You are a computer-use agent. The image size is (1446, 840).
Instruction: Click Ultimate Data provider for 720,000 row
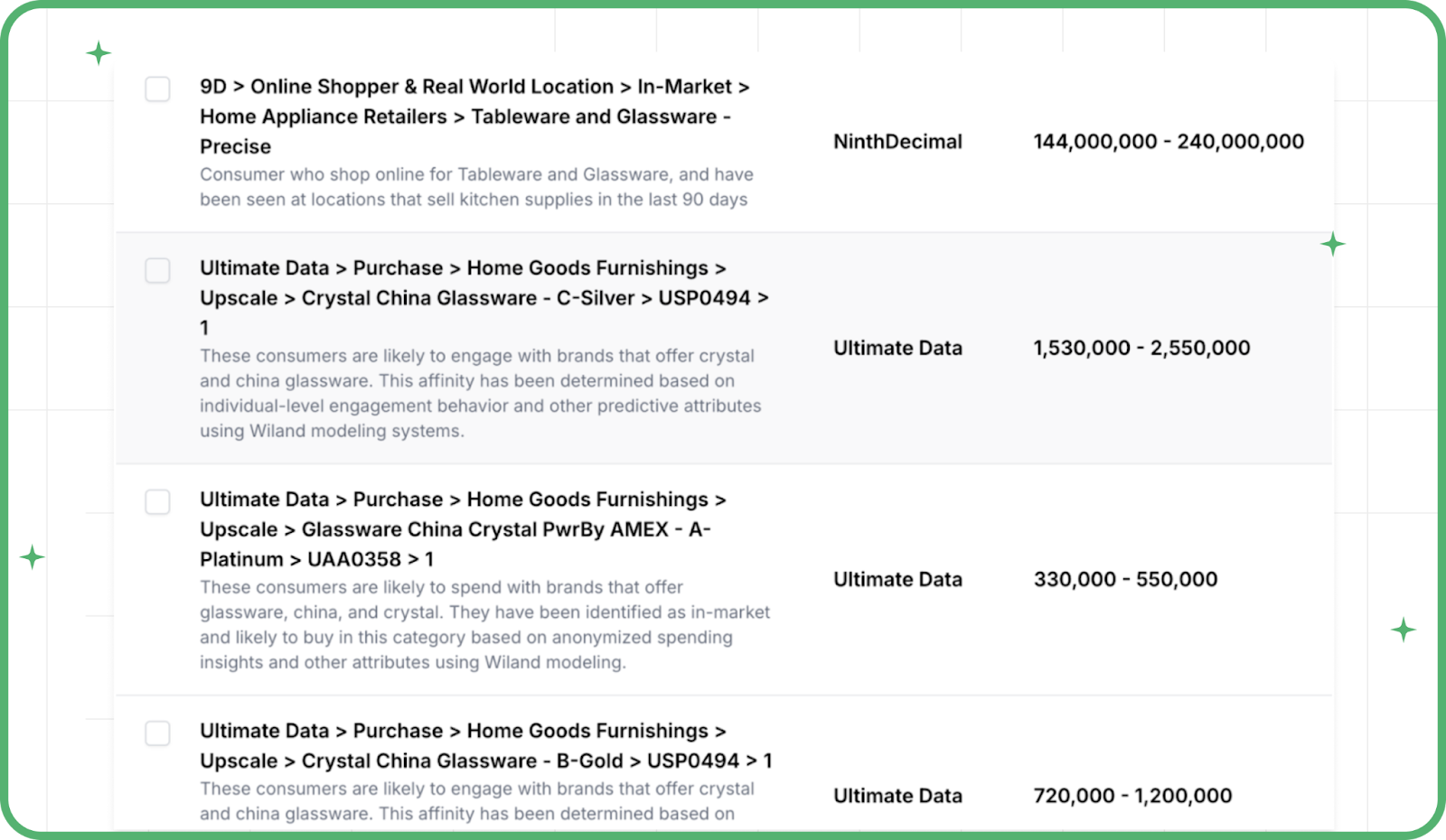coord(897,796)
